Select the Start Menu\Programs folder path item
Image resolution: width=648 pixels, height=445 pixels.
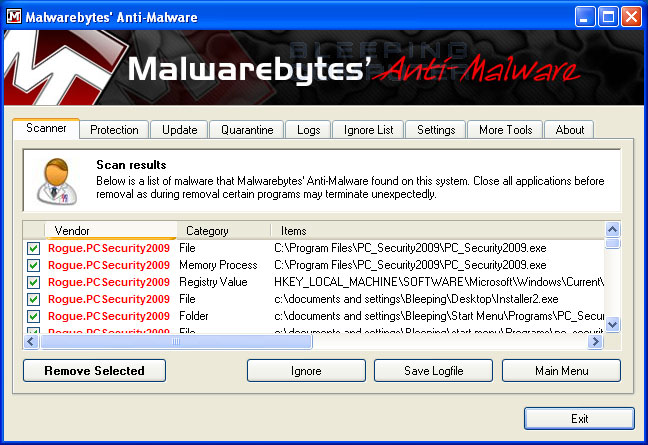click(x=439, y=316)
